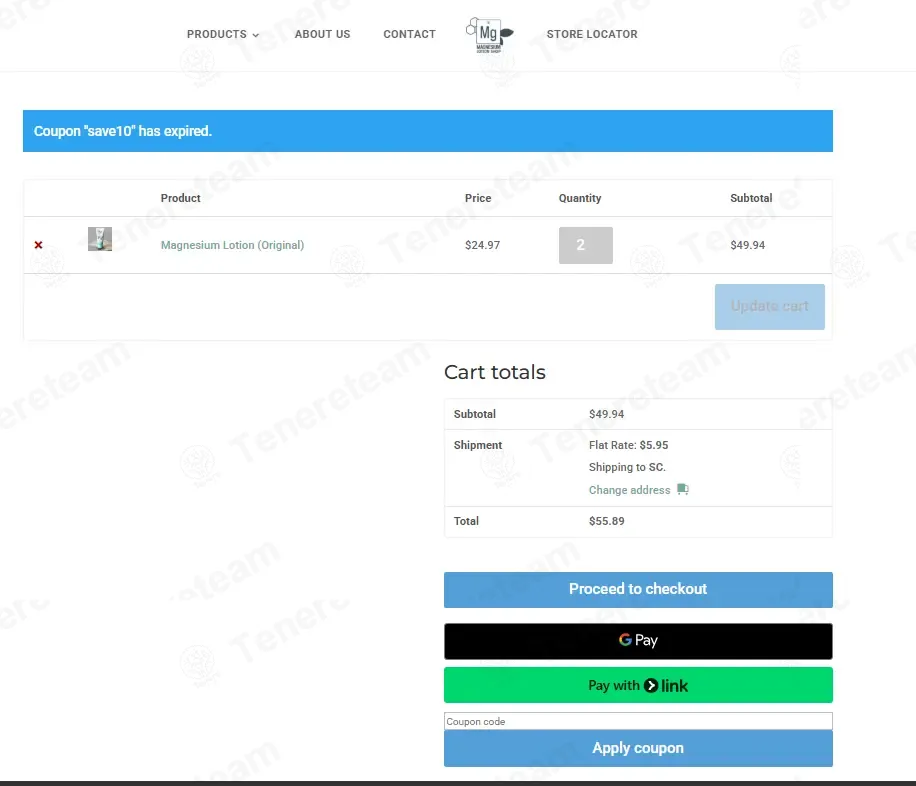Click the Product column header
This screenshot has height=786, width=916.
(x=181, y=198)
